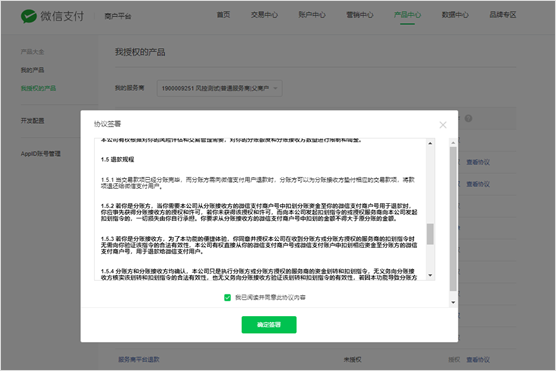Open the 数据中心 tab
Screen dimensions: 556x371
[455, 15]
